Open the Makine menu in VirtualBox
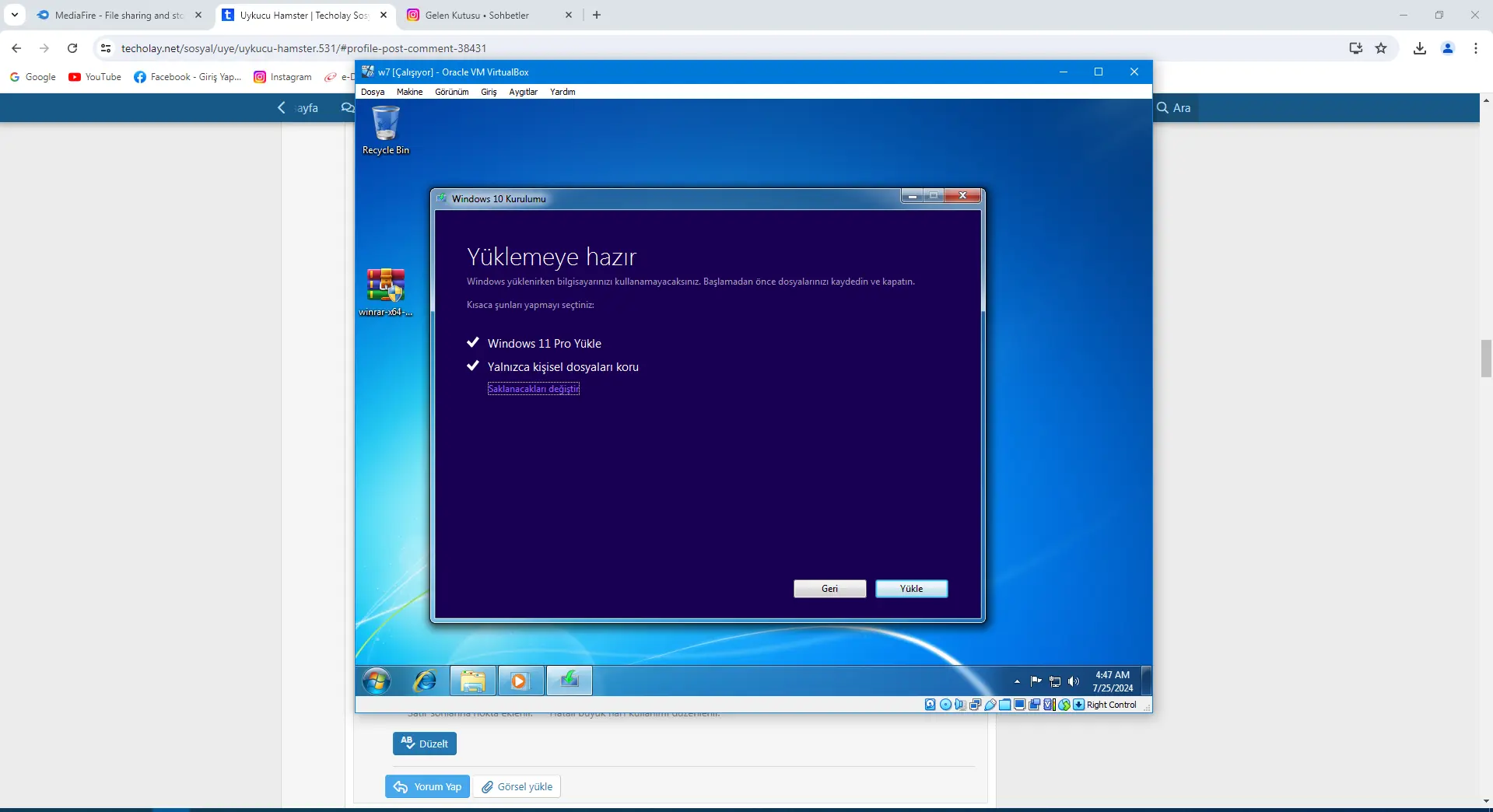The width and height of the screenshot is (1493, 812). [410, 92]
